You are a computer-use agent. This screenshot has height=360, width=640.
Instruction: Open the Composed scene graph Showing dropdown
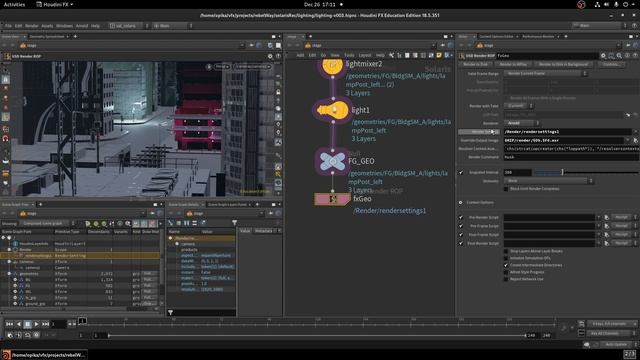[48, 223]
